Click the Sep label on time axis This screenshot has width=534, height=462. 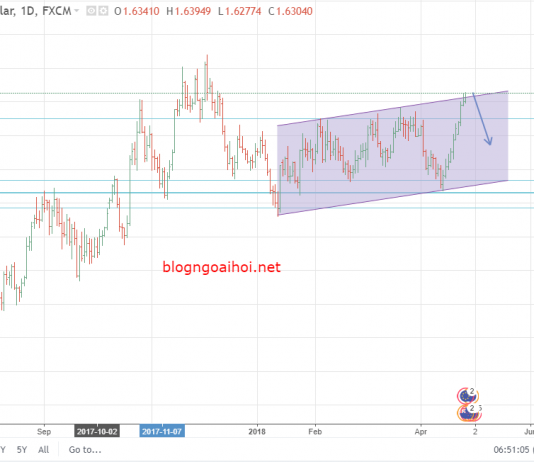pos(44,432)
